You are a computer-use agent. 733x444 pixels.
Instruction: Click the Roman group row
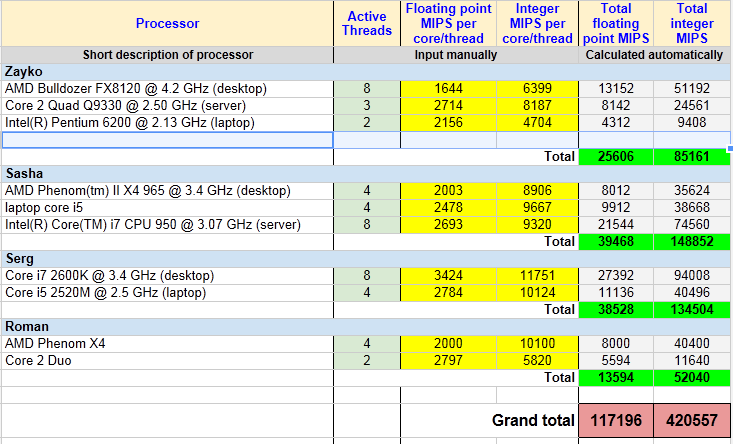click(x=366, y=327)
